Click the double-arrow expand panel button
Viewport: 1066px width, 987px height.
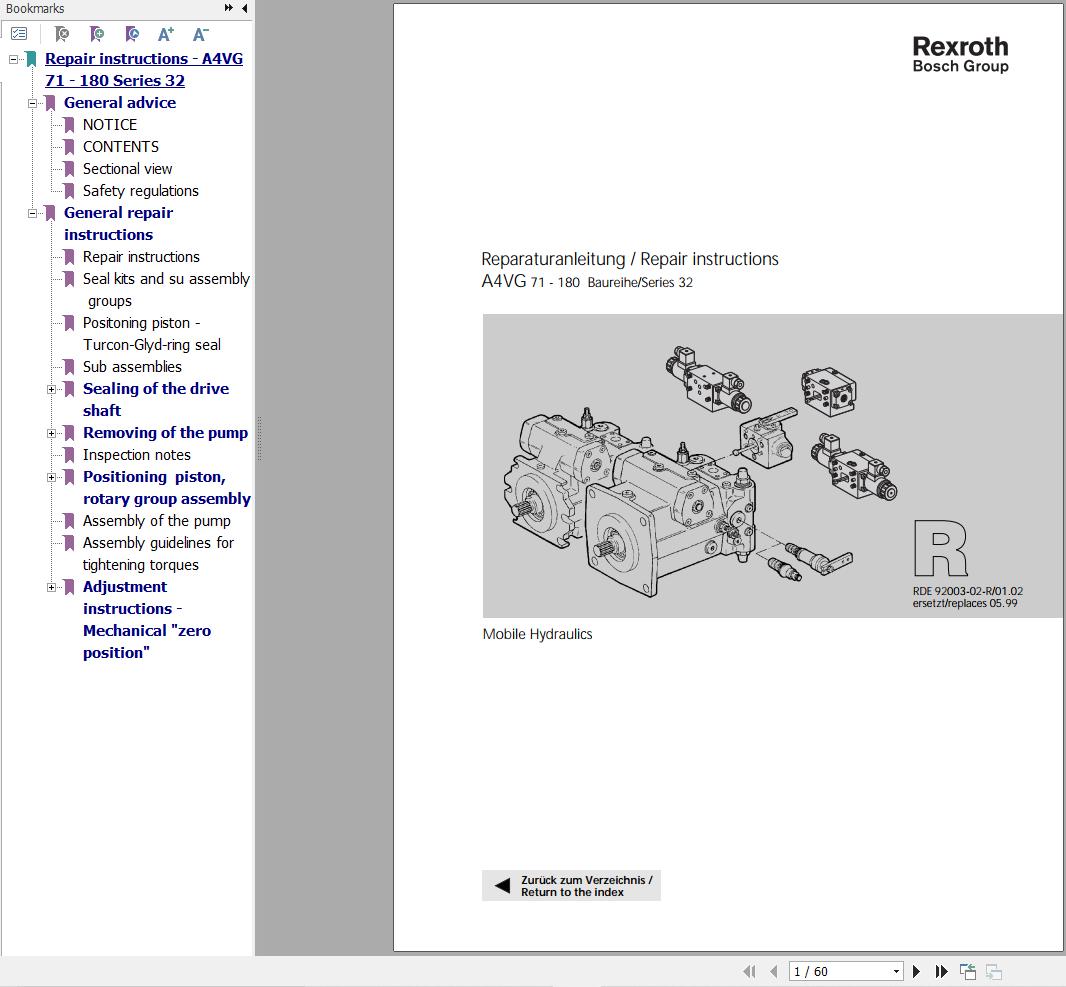(228, 8)
